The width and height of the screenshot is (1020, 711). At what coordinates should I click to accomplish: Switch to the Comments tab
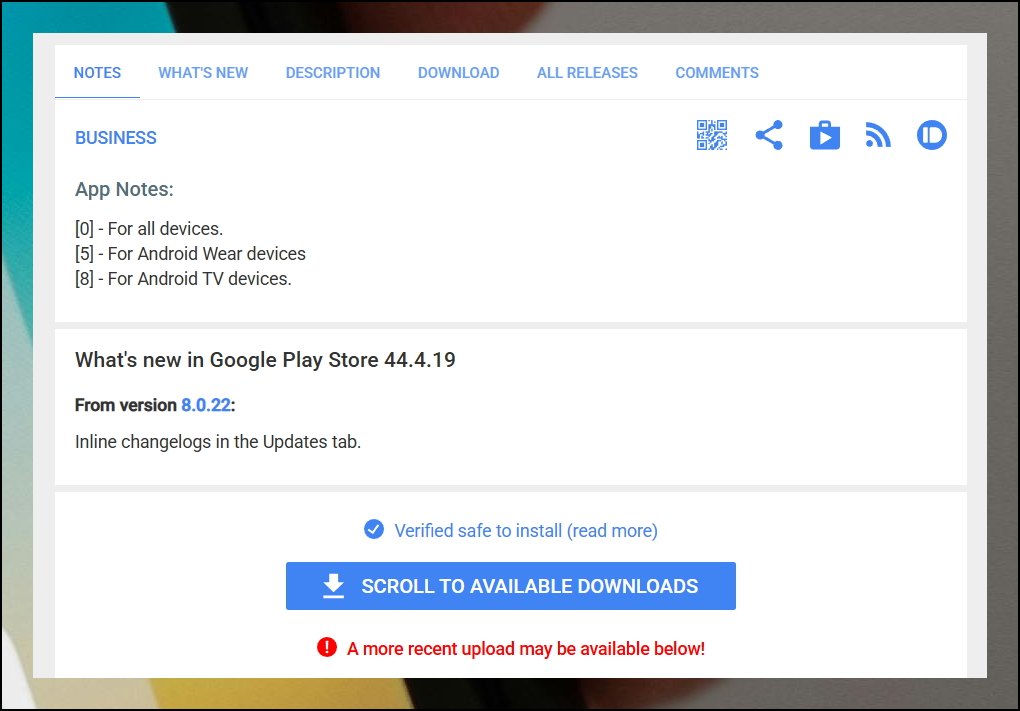[717, 73]
